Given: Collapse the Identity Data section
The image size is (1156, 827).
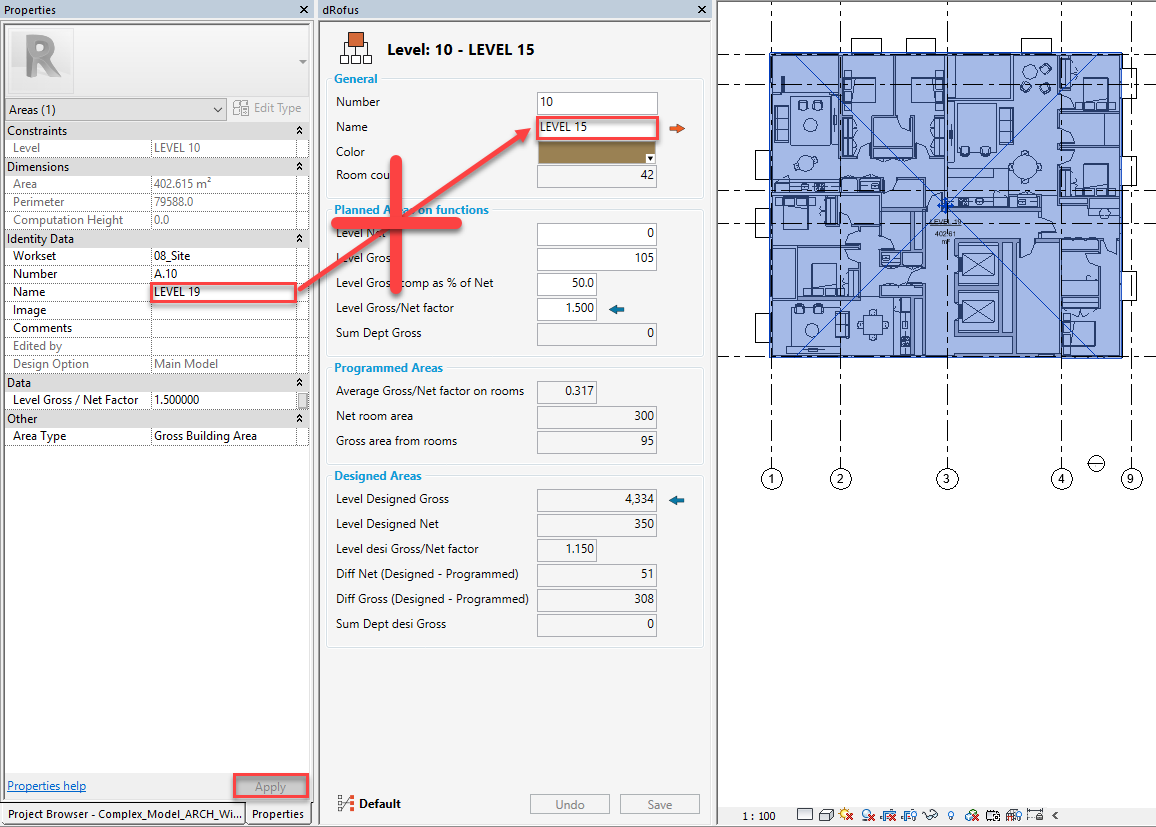Looking at the screenshot, I should pos(299,239).
